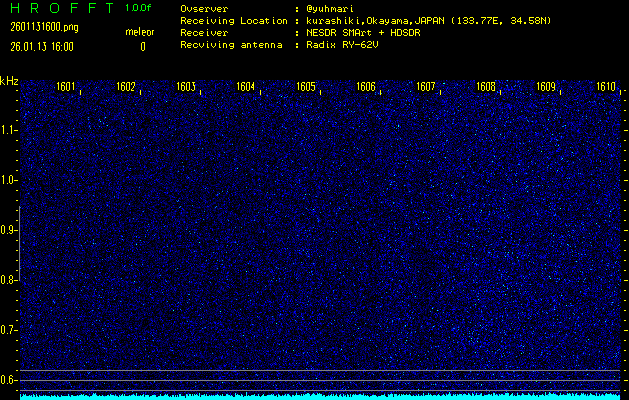Click the 1607 time marker
This screenshot has height=400, width=629.
coord(426,87)
